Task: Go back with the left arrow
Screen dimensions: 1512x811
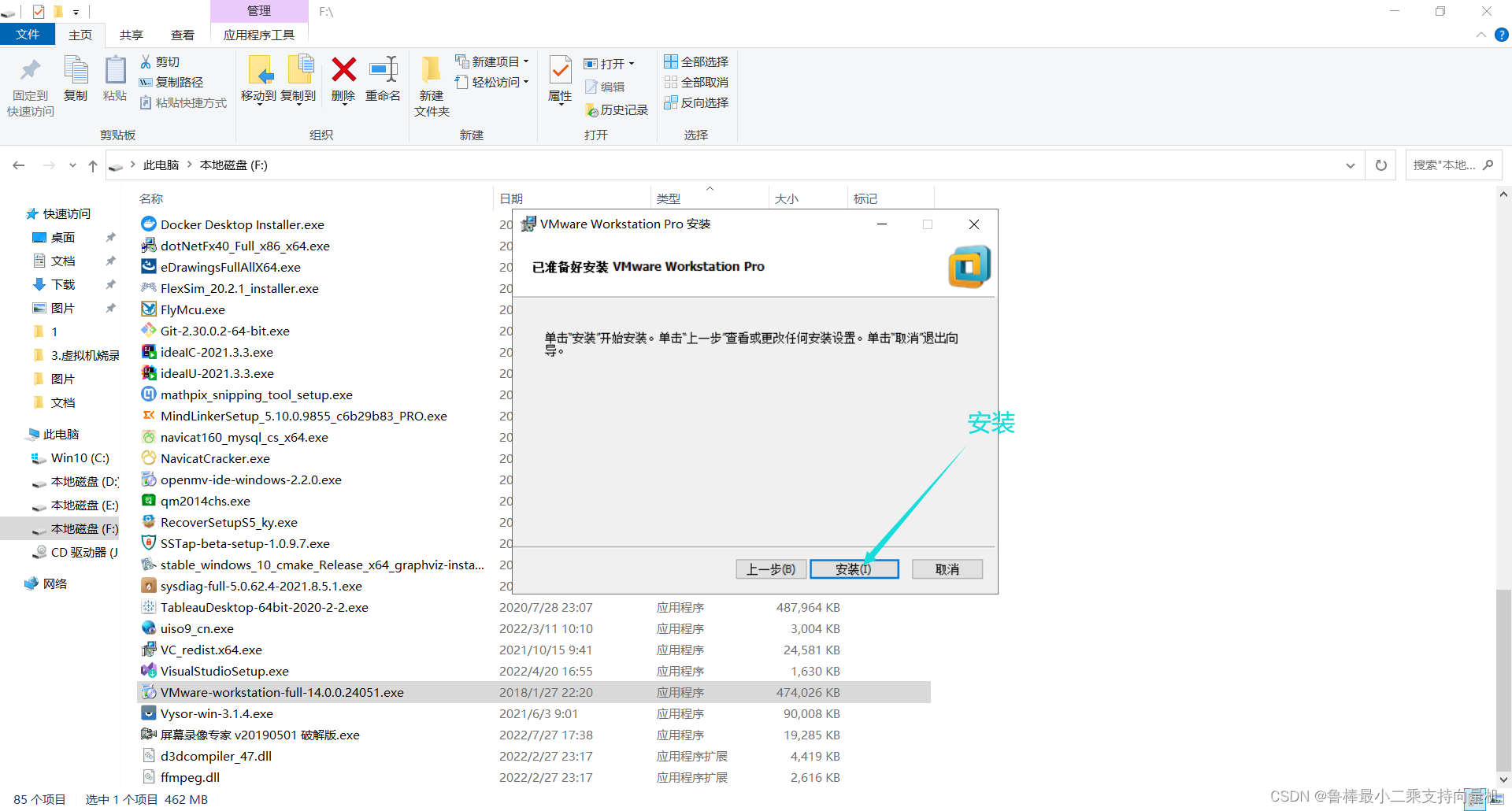Action: pyautogui.click(x=19, y=165)
